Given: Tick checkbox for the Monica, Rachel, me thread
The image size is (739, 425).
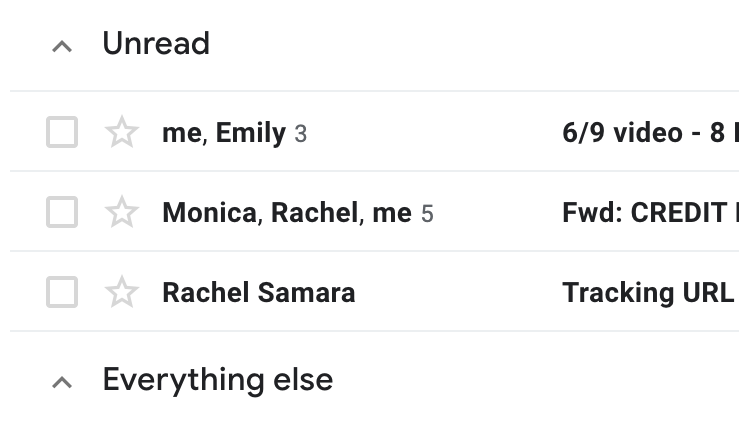Looking at the screenshot, I should coord(62,212).
